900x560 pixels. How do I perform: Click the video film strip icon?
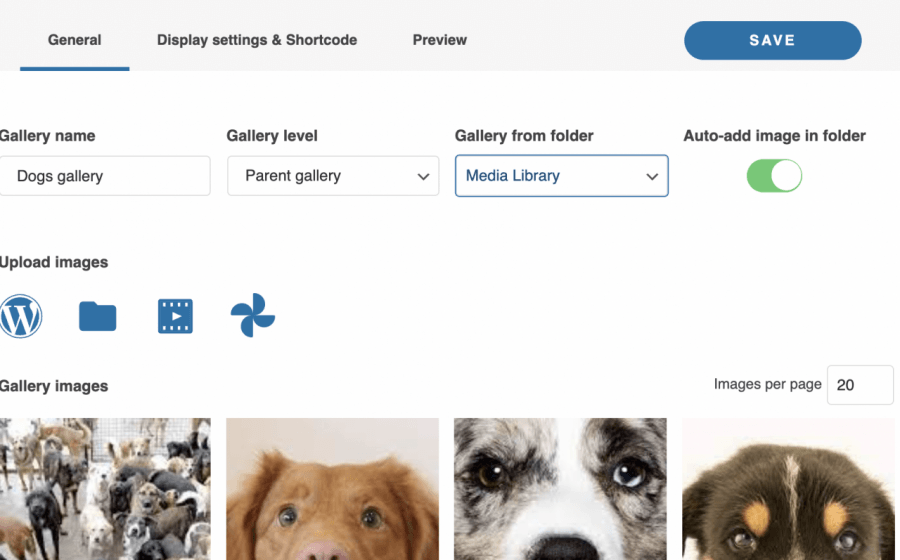(x=175, y=316)
